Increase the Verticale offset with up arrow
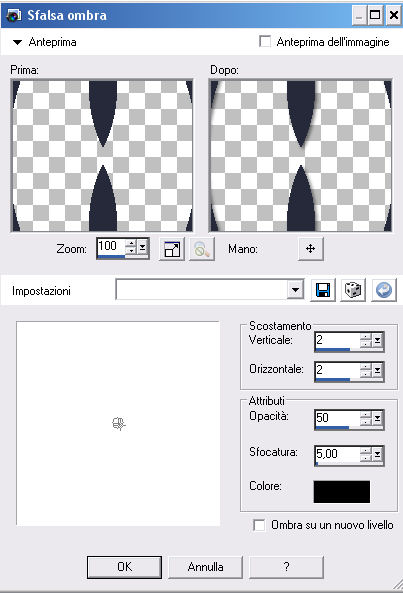Viewport: 403px width, 593px height. 366,337
